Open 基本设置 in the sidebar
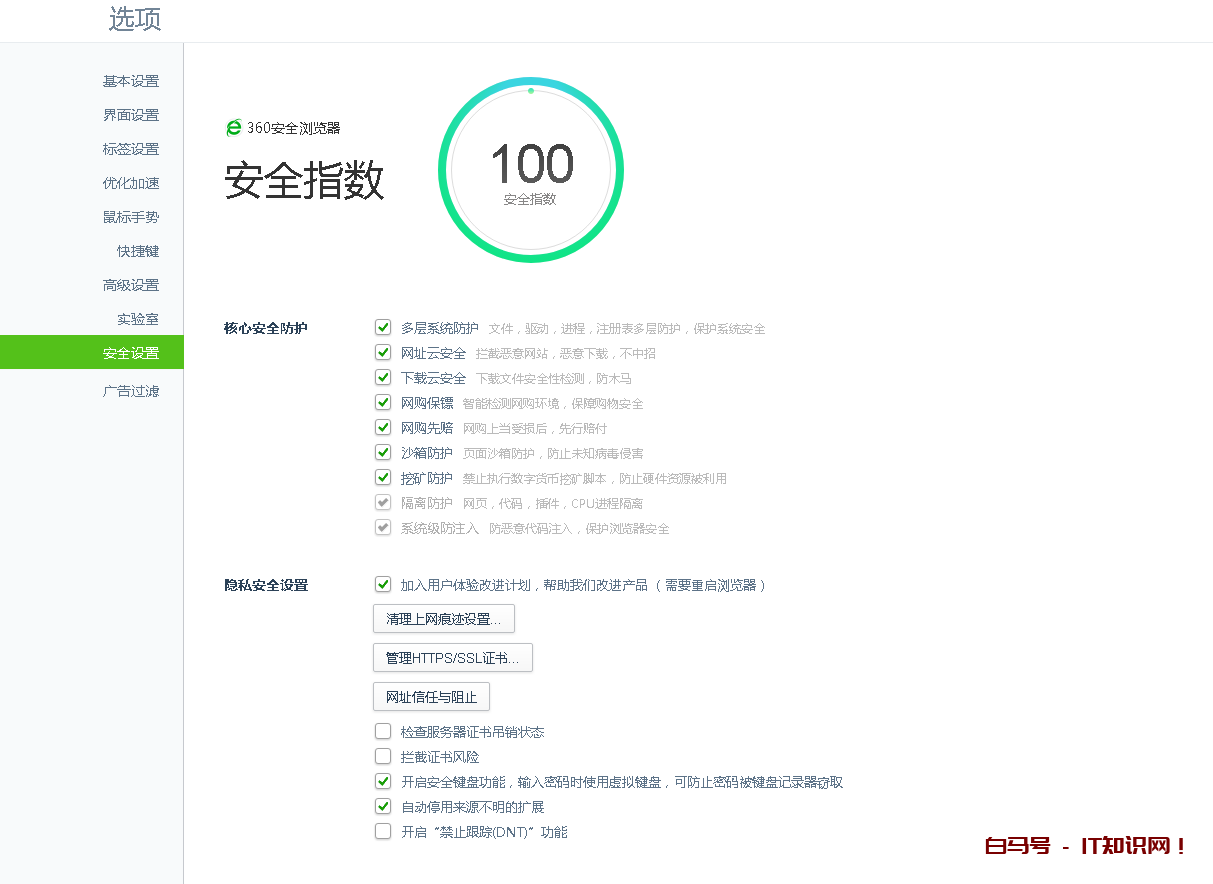 click(x=130, y=81)
